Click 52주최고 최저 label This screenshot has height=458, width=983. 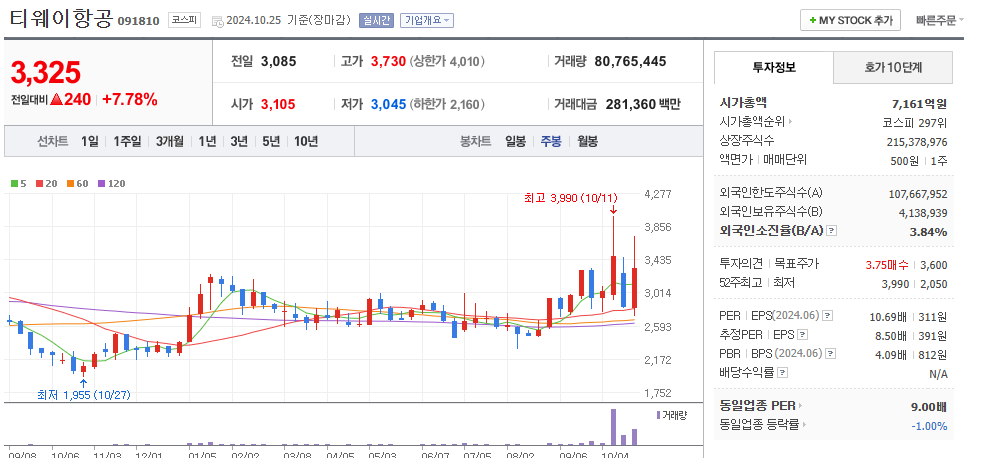pos(757,283)
